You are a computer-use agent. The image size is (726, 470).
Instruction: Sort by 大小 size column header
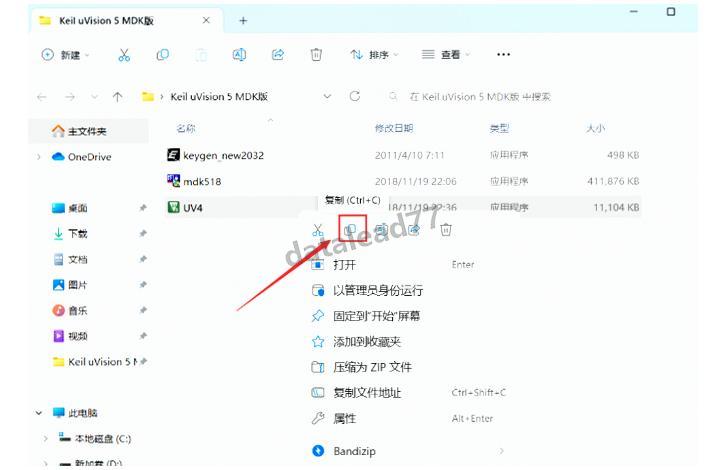pyautogui.click(x=595, y=128)
